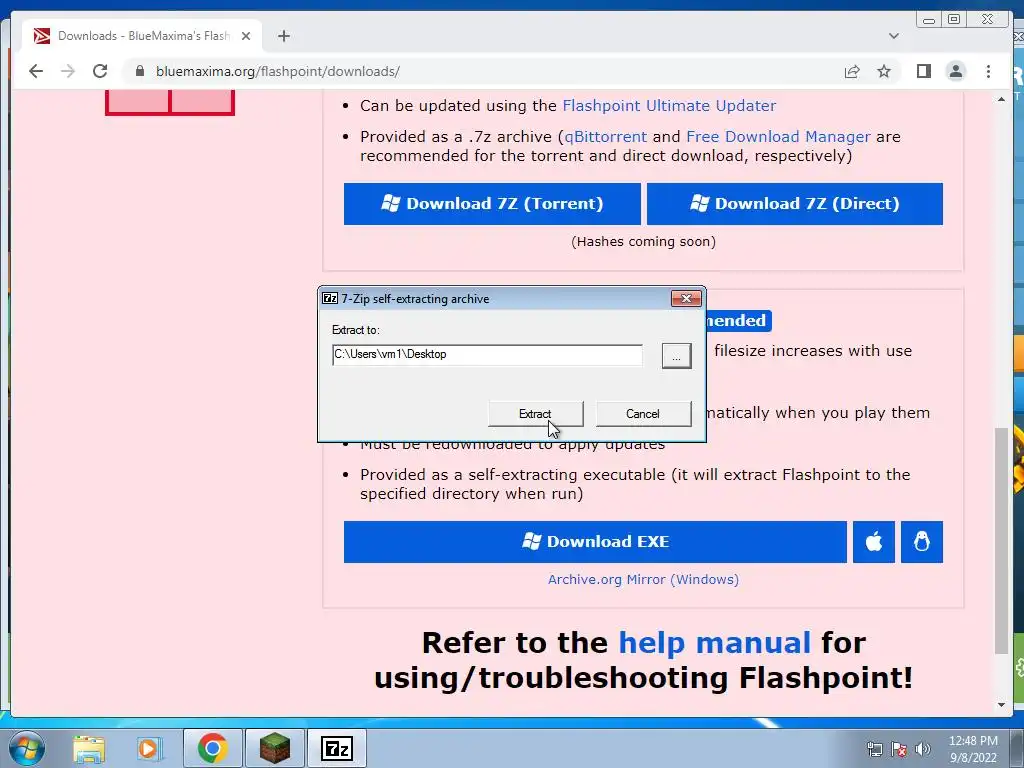Open the Action Center flag icon
This screenshot has height=768, width=1024.
(x=899, y=749)
